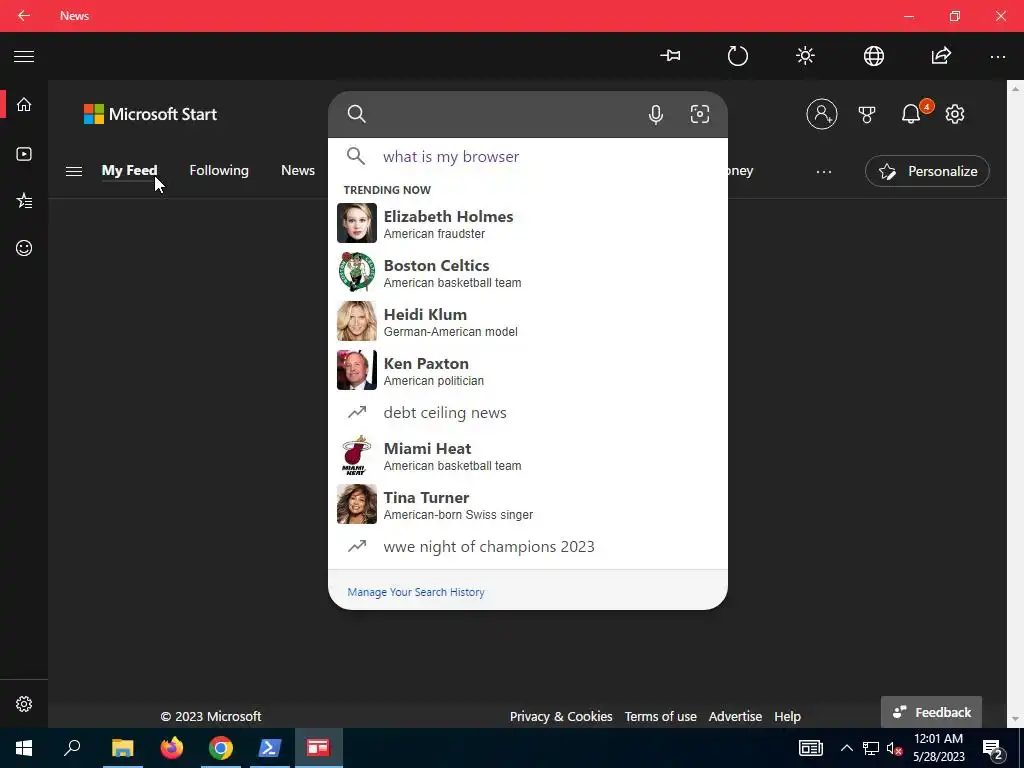The width and height of the screenshot is (1024, 768).
Task: Open the taskbar clock and date
Action: 938,748
